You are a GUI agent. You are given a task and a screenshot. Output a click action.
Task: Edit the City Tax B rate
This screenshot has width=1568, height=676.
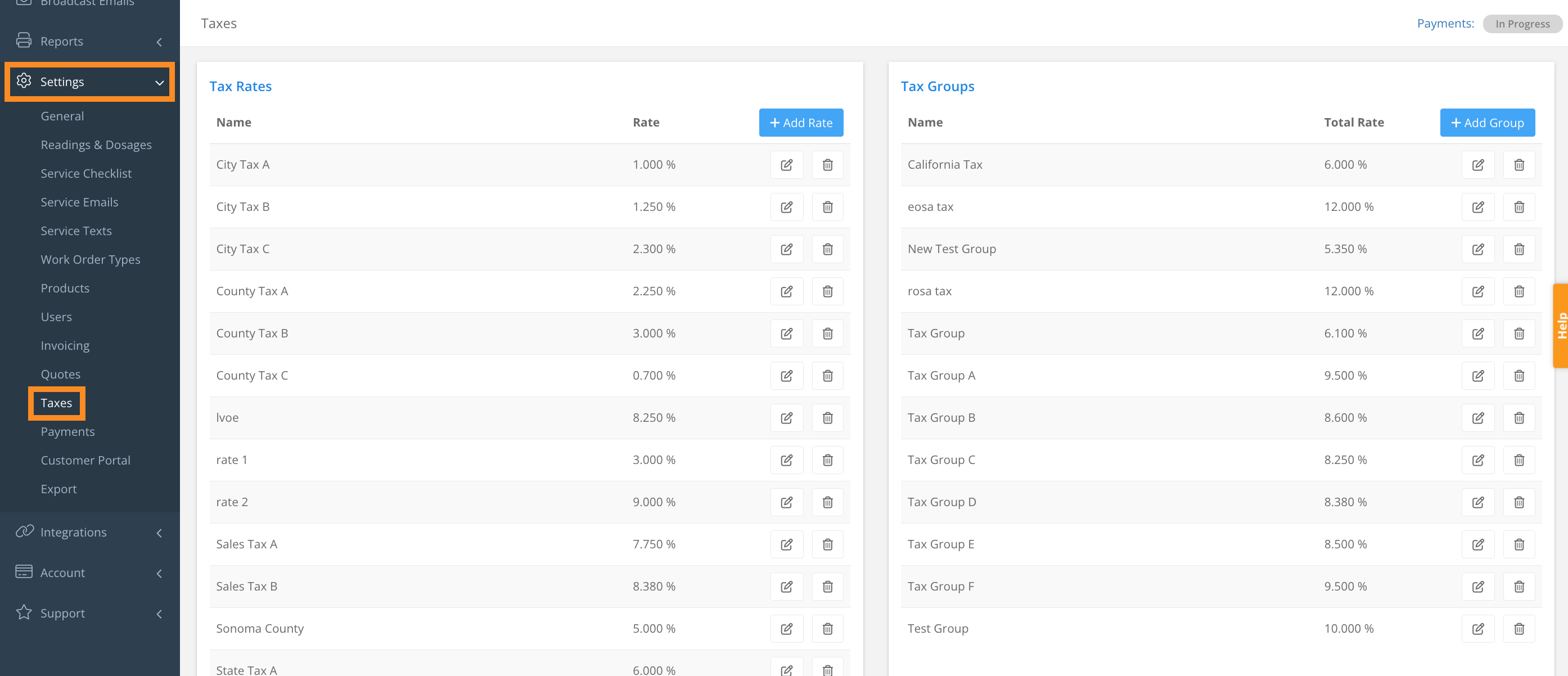coord(786,207)
